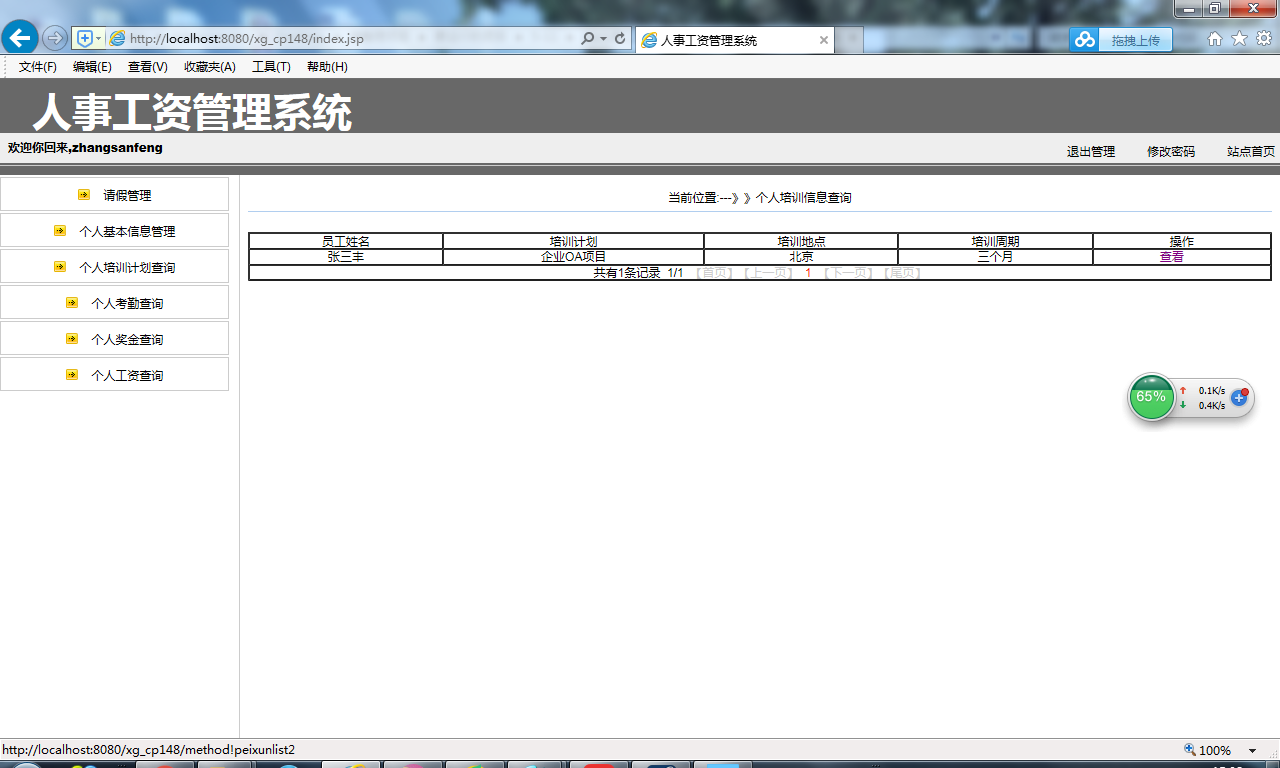
Task: Click the 人事工资管理系统 page title
Action: click(x=192, y=113)
